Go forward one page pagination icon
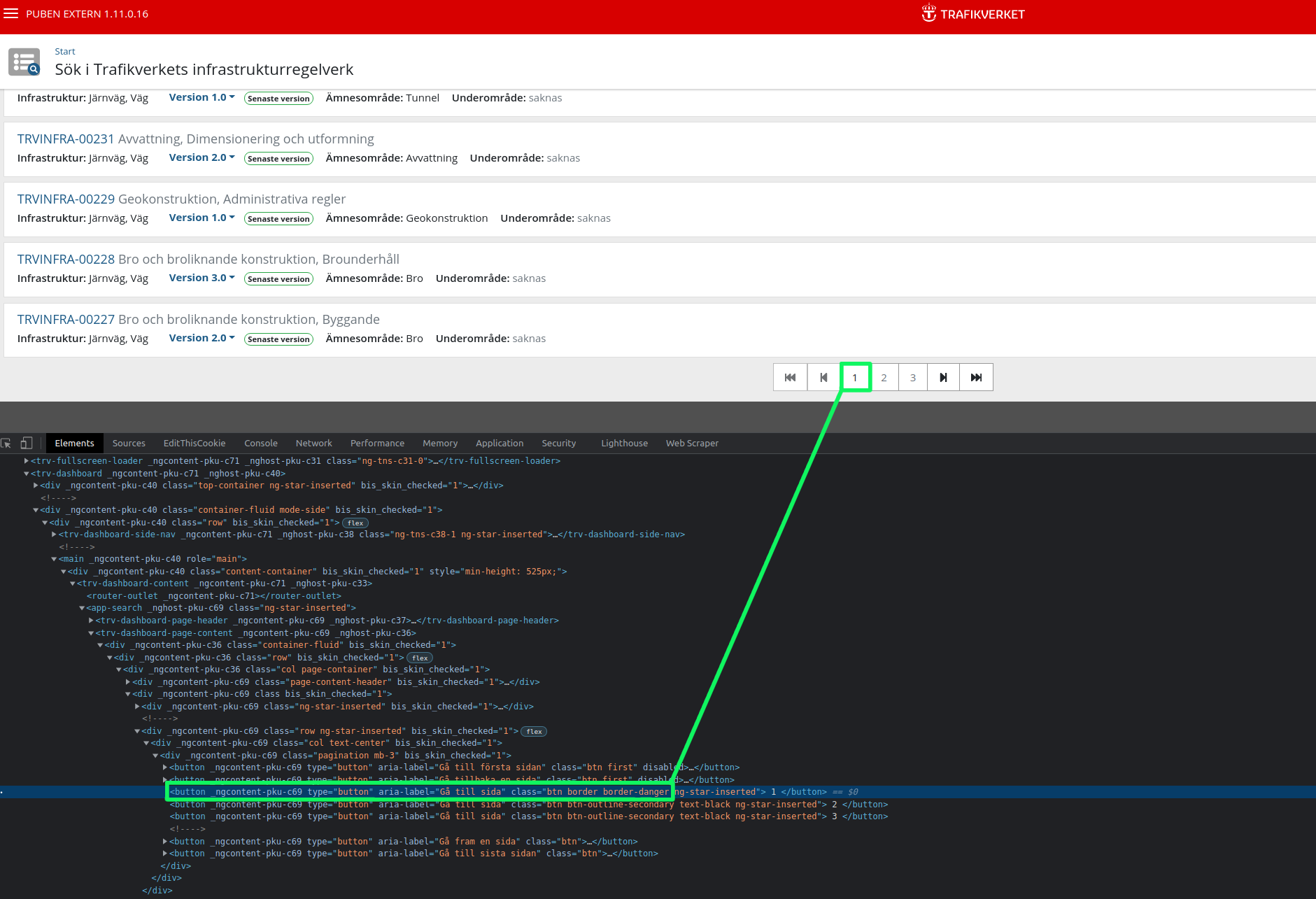This screenshot has width=1316, height=899. pos(943,378)
